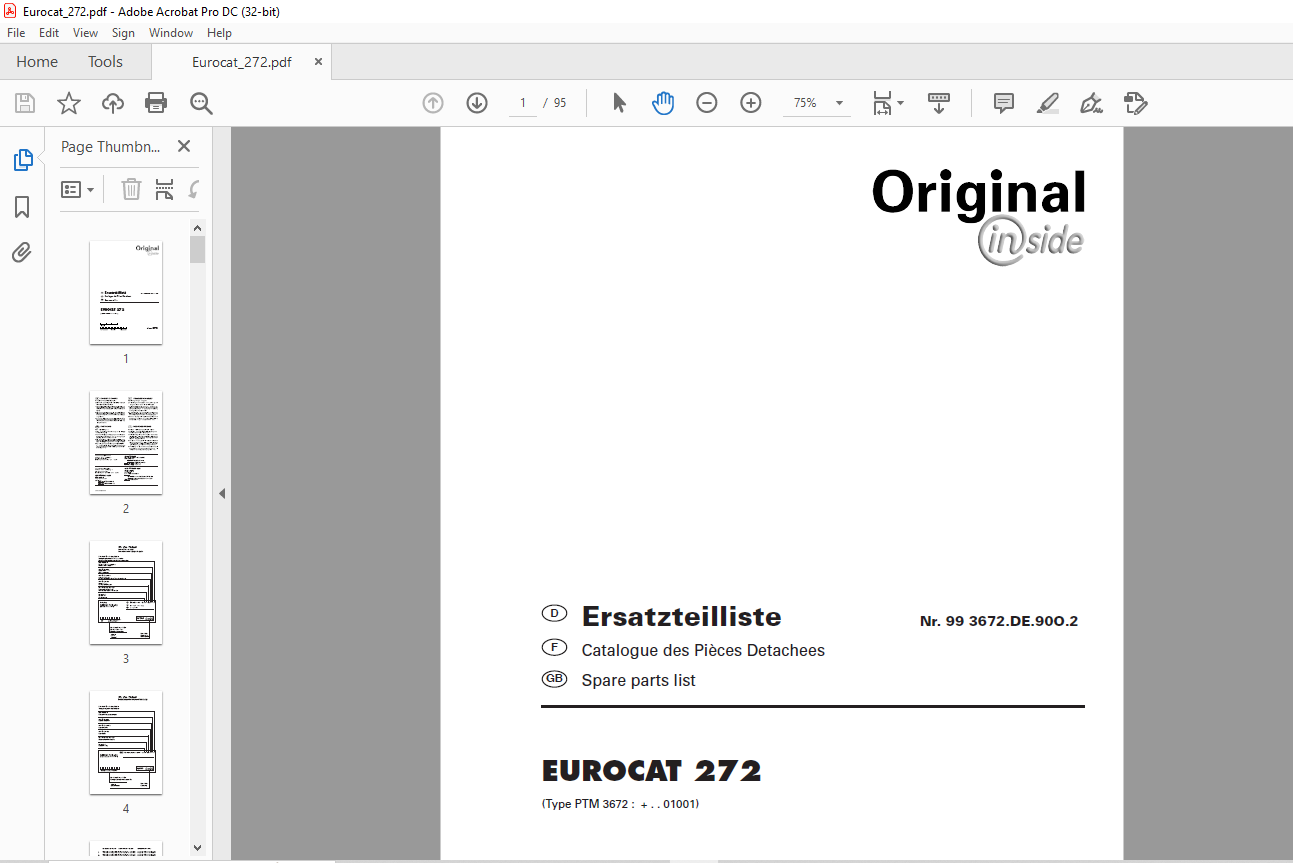Click the thumbnails scrollbar down arrow
Screen dimensions: 1293x863
point(198,848)
